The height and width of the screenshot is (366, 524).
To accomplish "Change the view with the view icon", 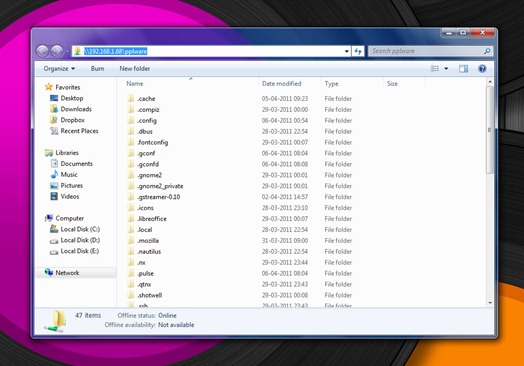I will (x=435, y=69).
